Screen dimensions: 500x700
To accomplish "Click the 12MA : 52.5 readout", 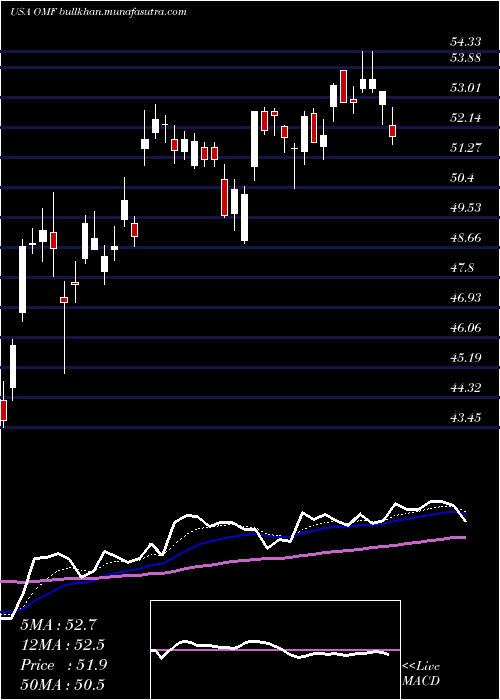I will point(62,645).
